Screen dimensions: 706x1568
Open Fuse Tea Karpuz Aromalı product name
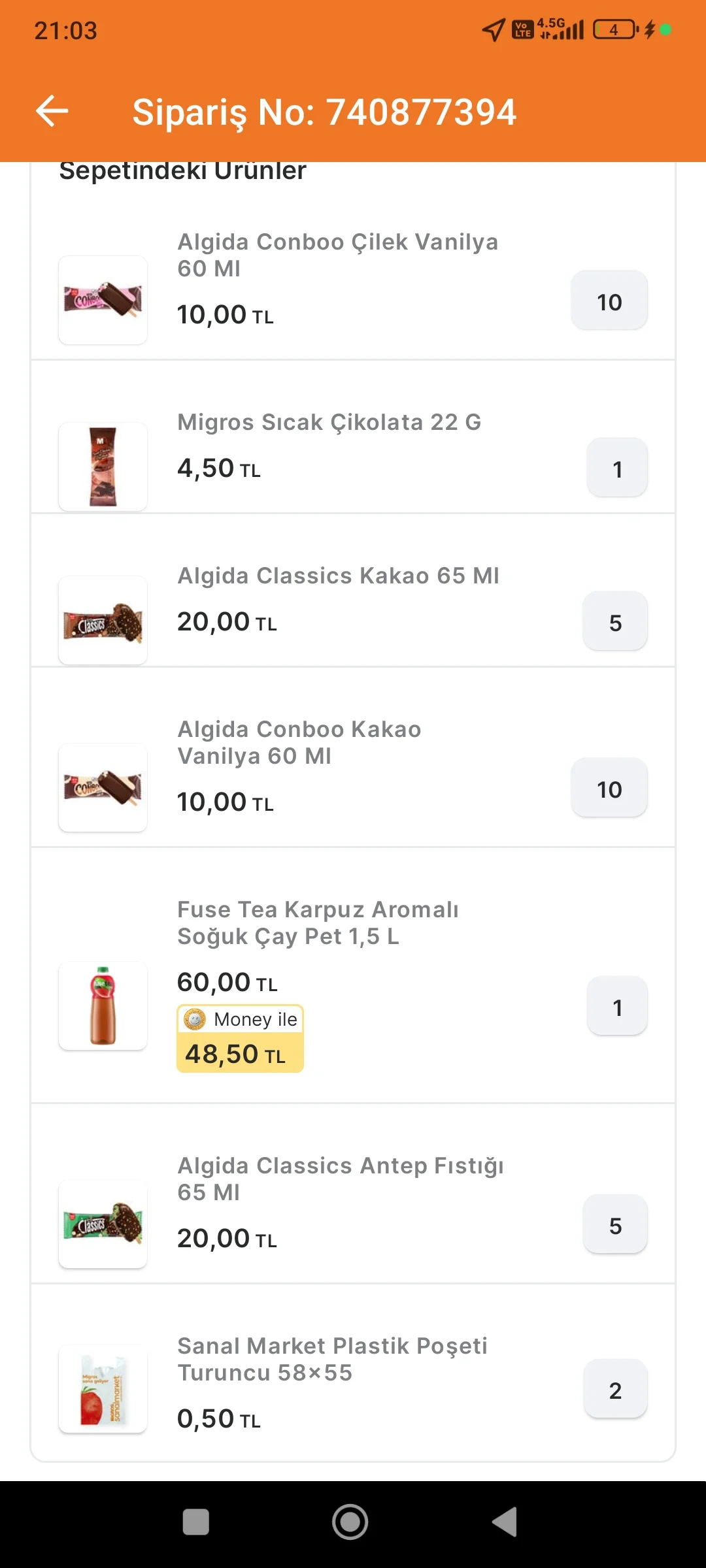[318, 923]
